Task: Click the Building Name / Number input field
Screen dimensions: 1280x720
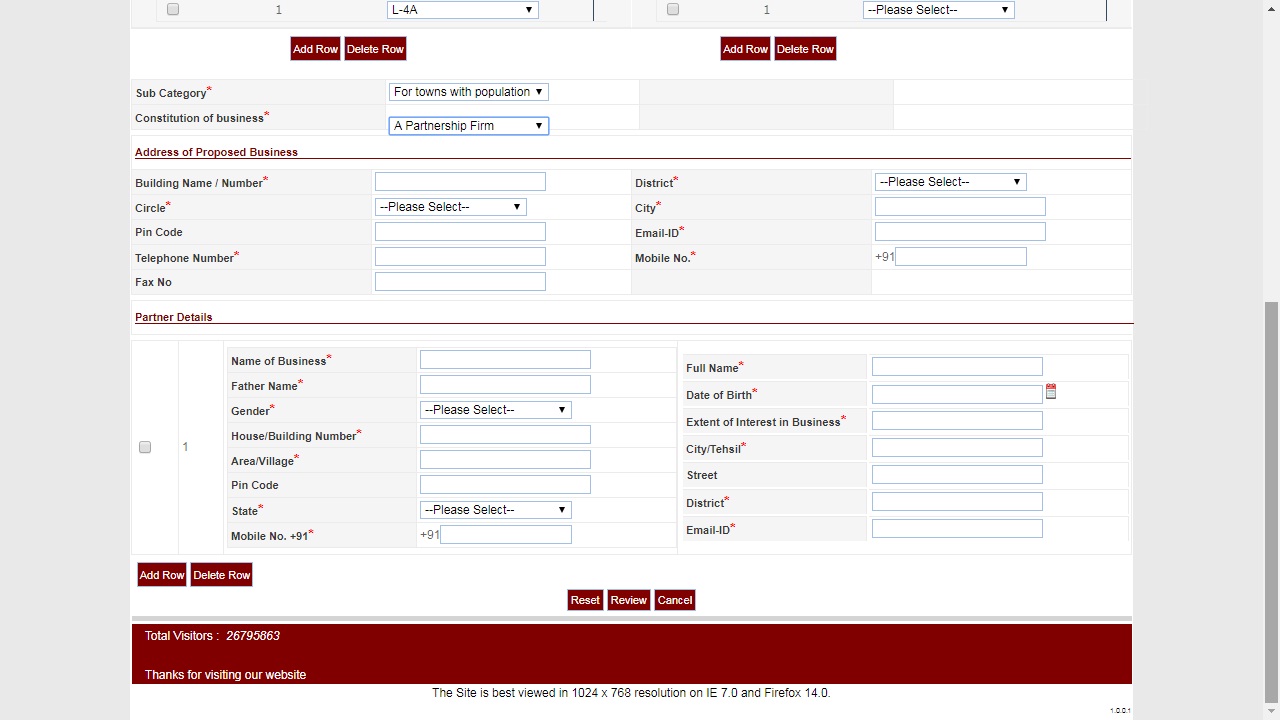Action: point(459,181)
